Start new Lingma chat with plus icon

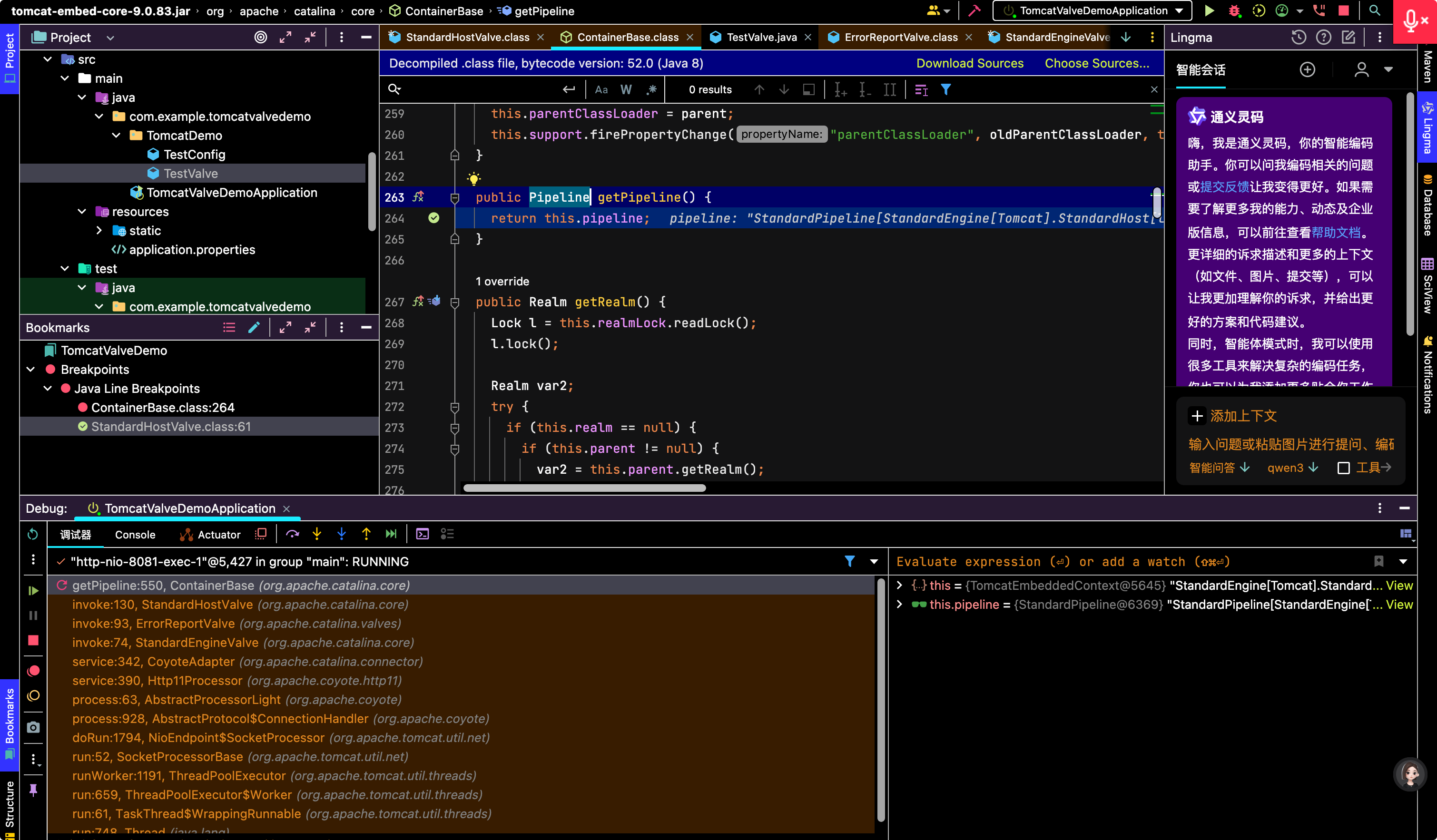pyautogui.click(x=1308, y=69)
